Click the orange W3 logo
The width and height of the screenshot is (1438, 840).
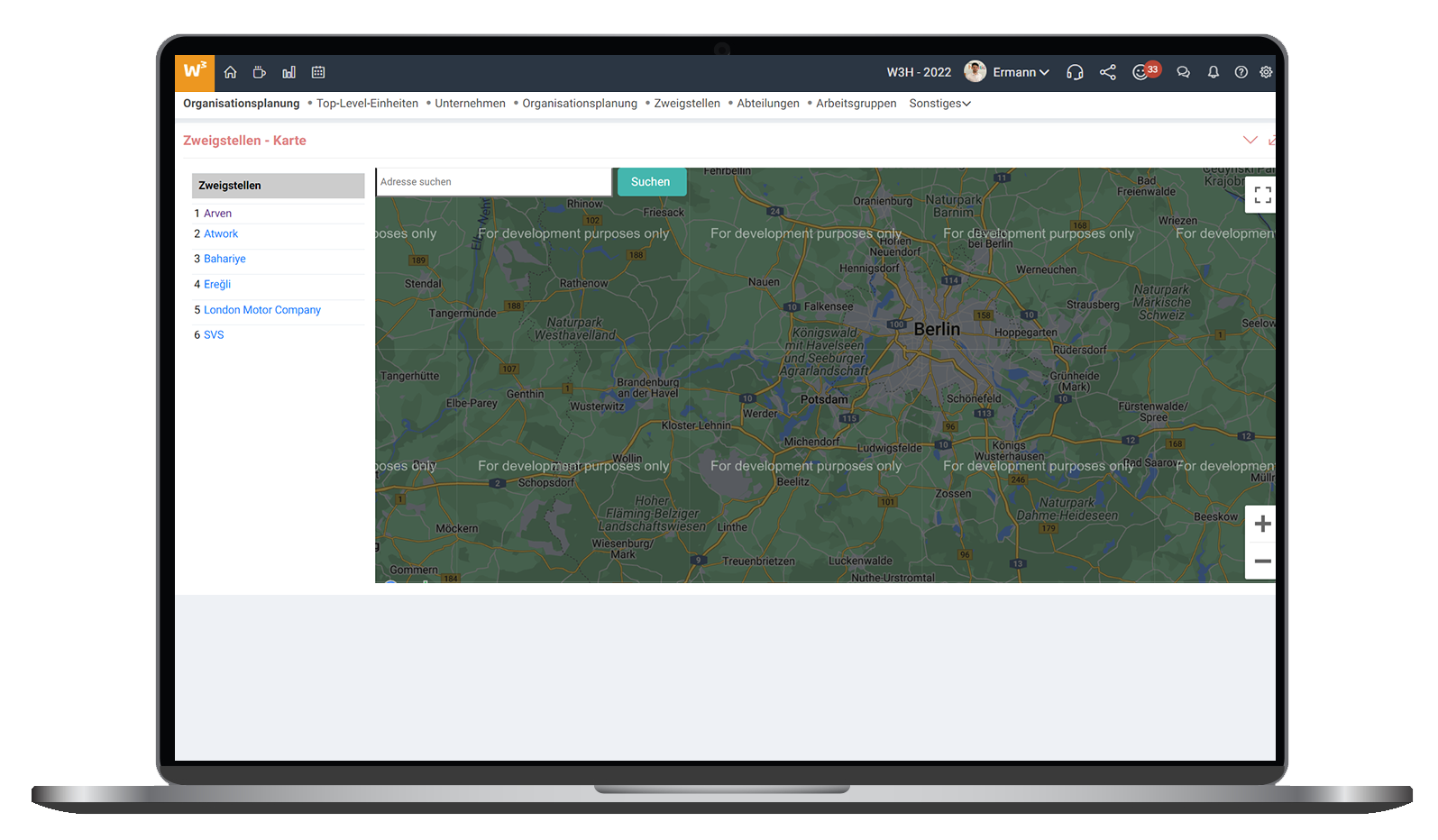click(x=195, y=72)
